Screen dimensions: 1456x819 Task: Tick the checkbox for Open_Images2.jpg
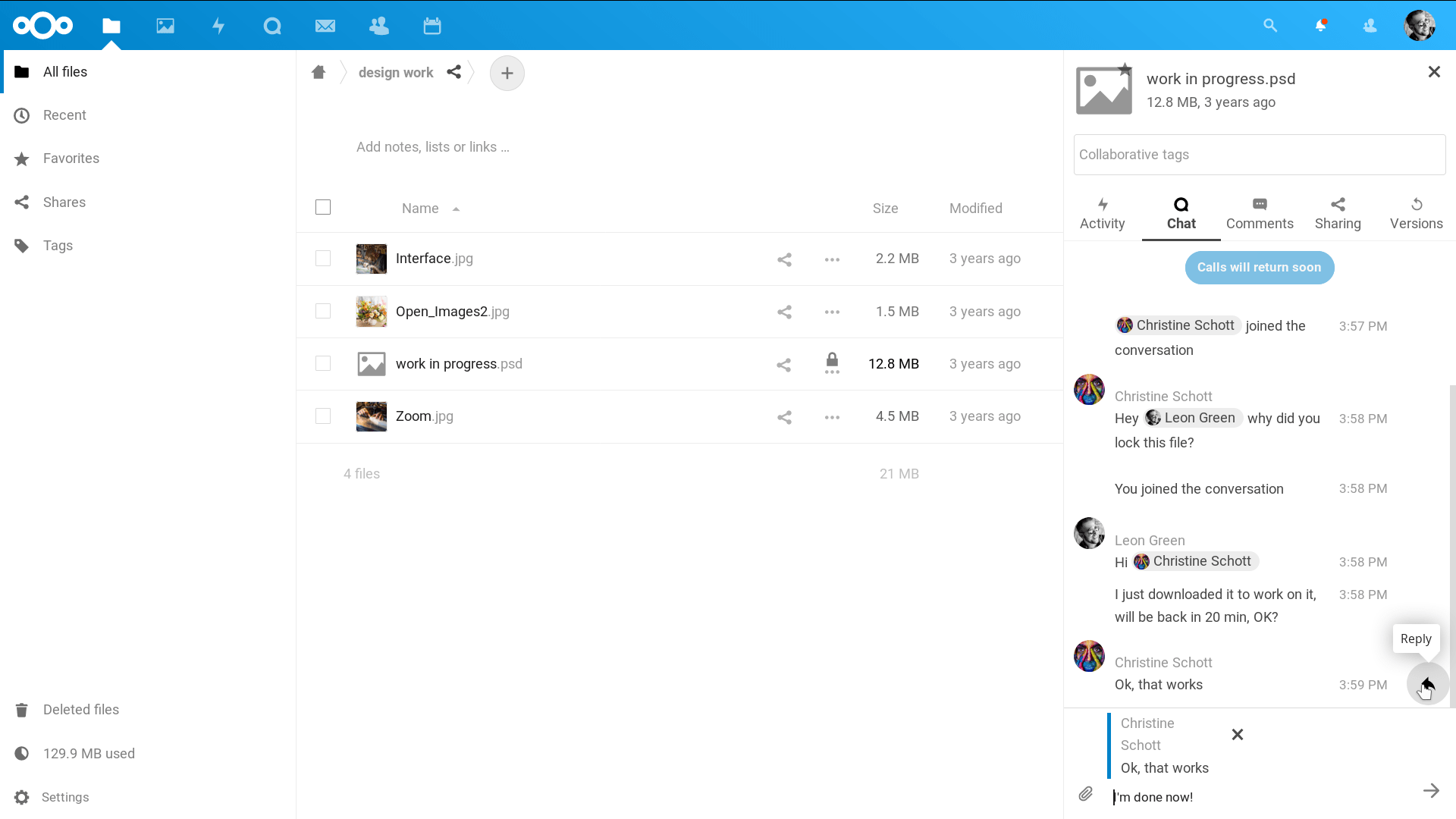[x=323, y=312]
